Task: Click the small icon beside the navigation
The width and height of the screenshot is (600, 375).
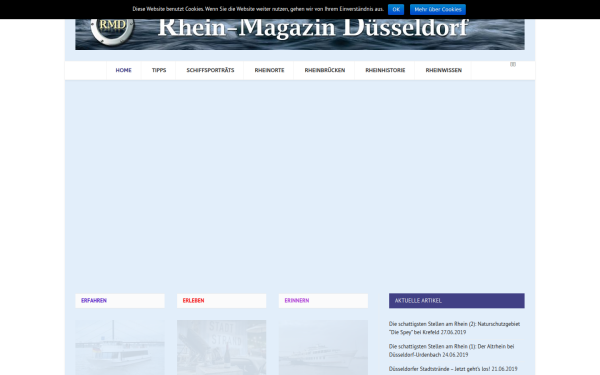Action: pos(513,64)
